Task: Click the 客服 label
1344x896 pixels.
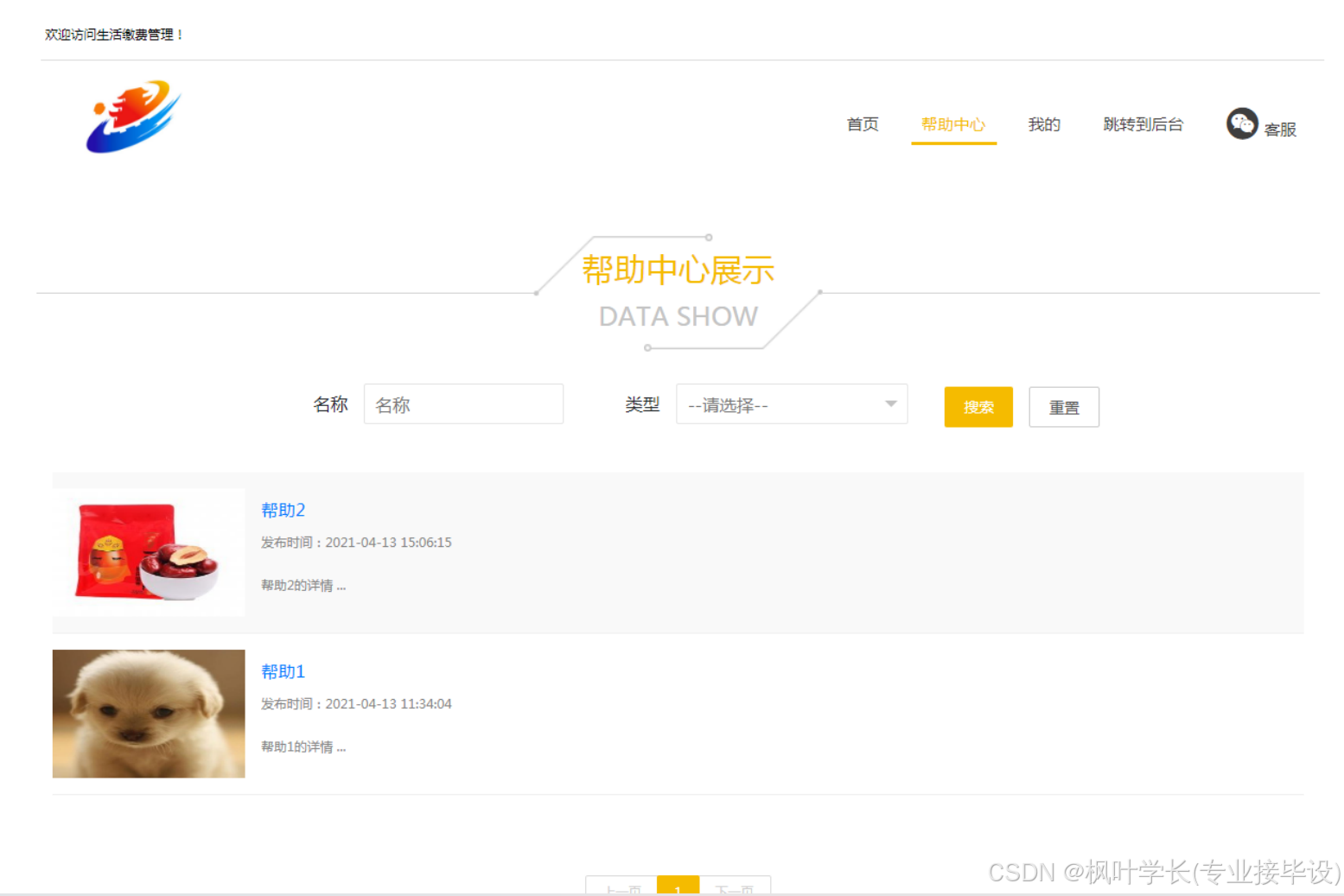Action: (x=1280, y=130)
